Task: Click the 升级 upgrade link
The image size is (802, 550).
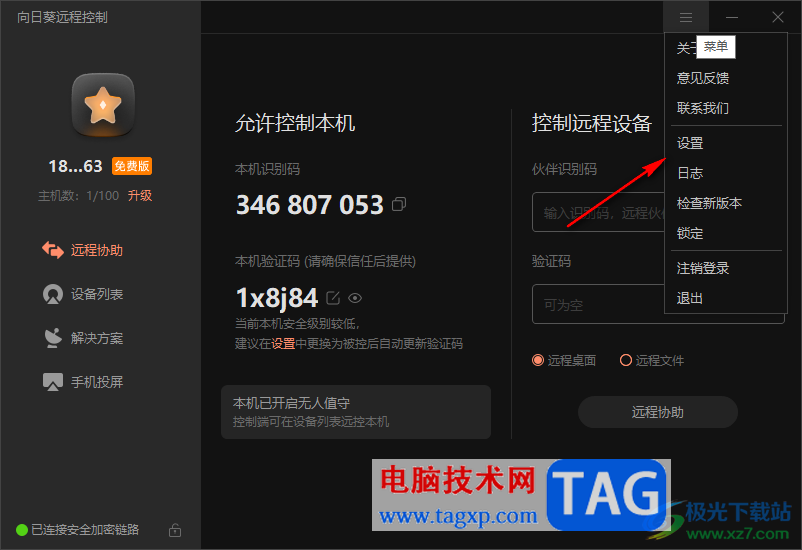Action: [x=140, y=195]
